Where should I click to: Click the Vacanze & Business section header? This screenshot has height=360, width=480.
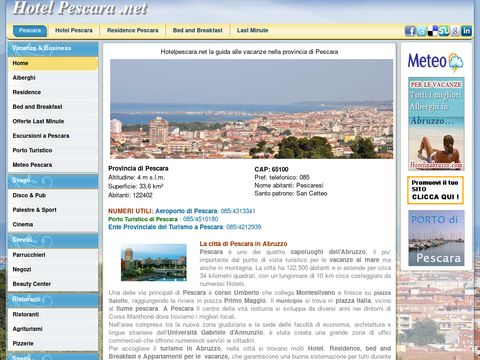[x=53, y=49]
